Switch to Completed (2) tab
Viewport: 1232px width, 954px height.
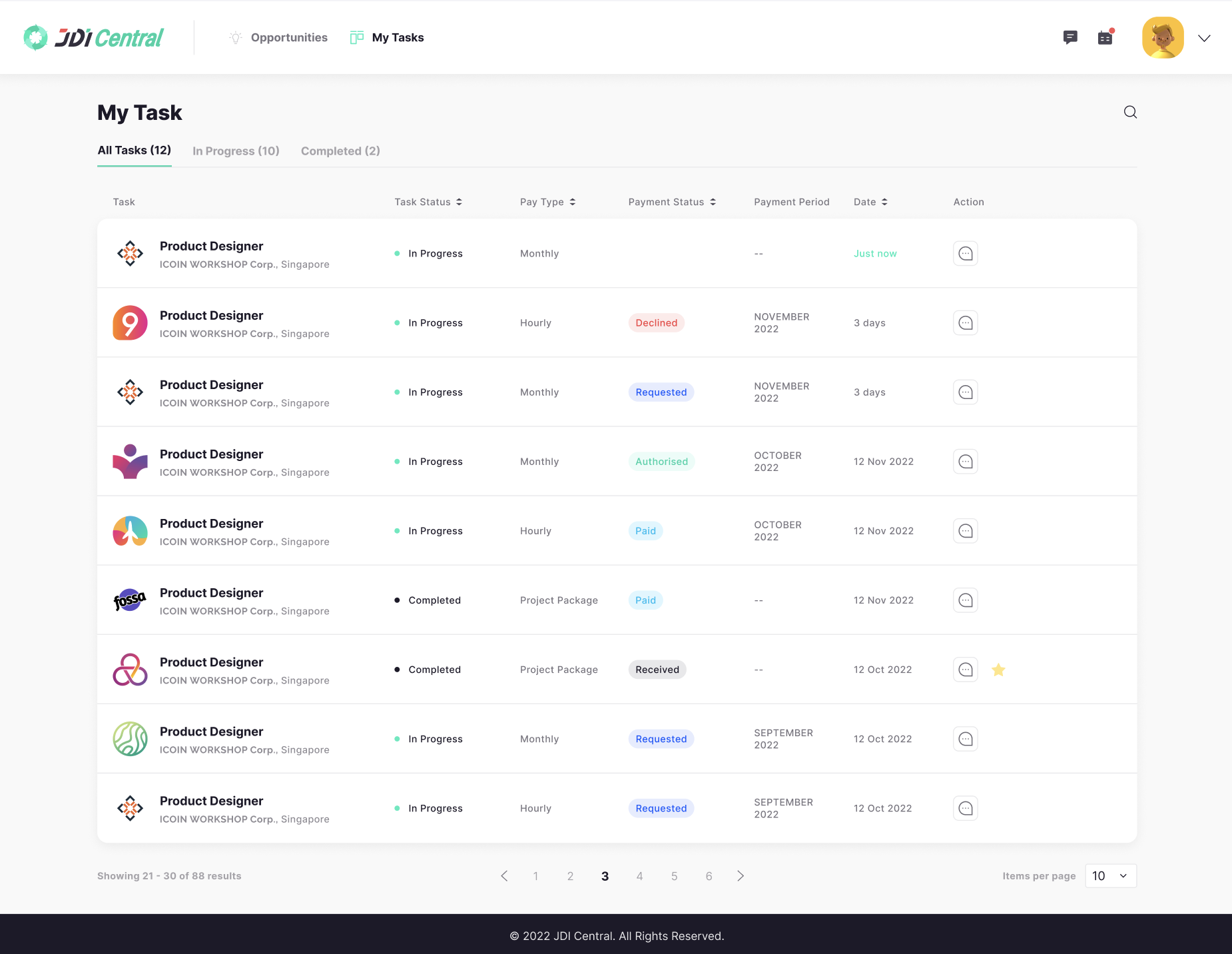pos(340,151)
